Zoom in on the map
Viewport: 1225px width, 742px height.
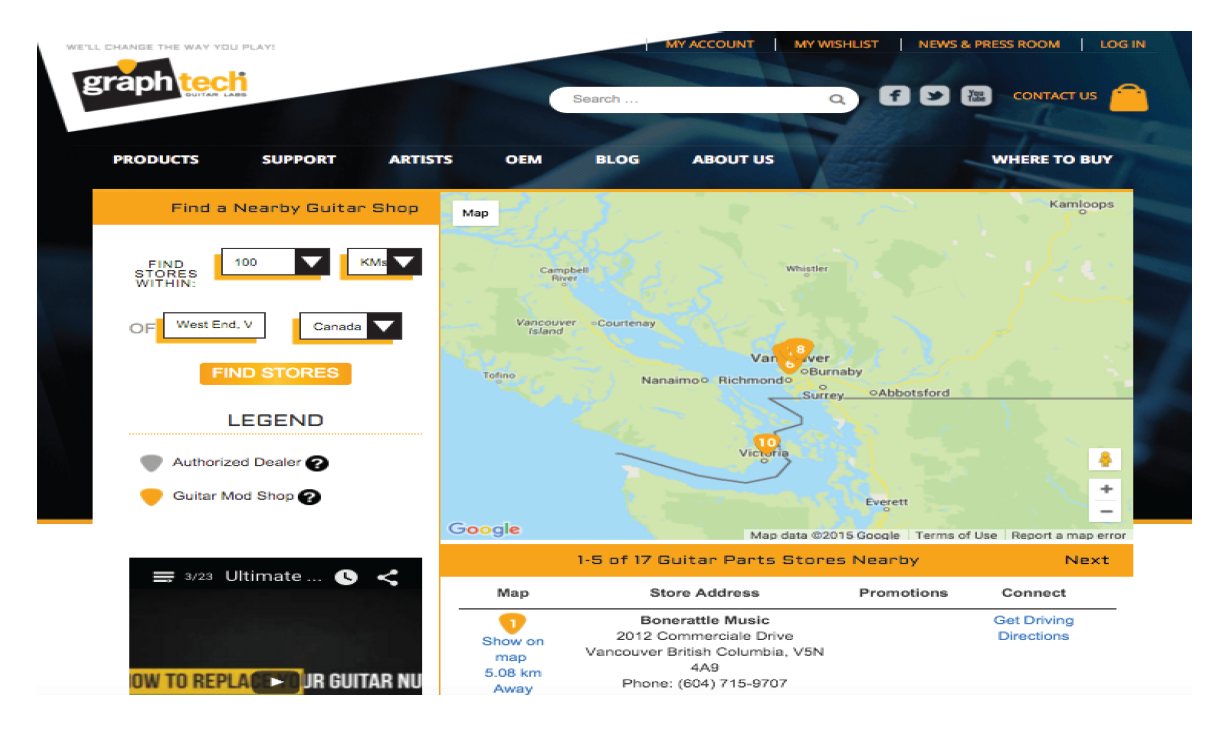(x=1106, y=490)
